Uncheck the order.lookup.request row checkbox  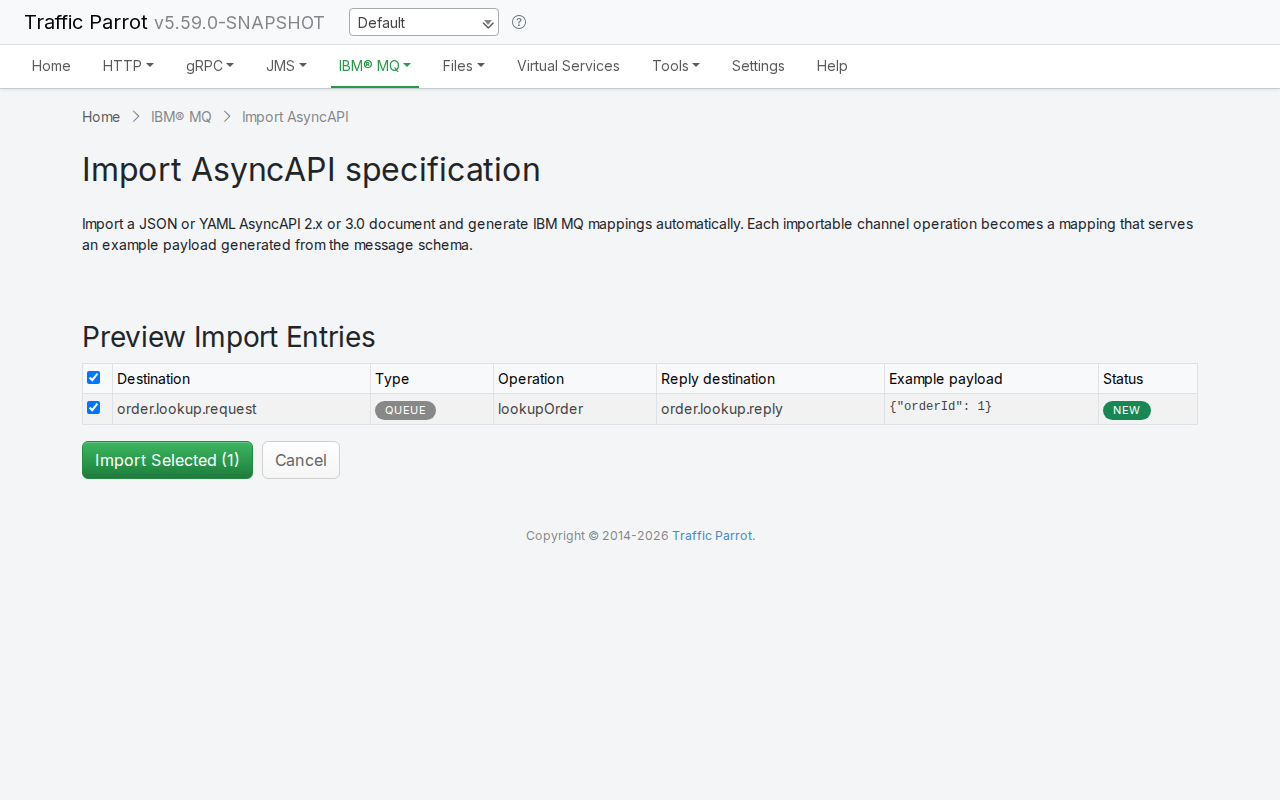94,408
